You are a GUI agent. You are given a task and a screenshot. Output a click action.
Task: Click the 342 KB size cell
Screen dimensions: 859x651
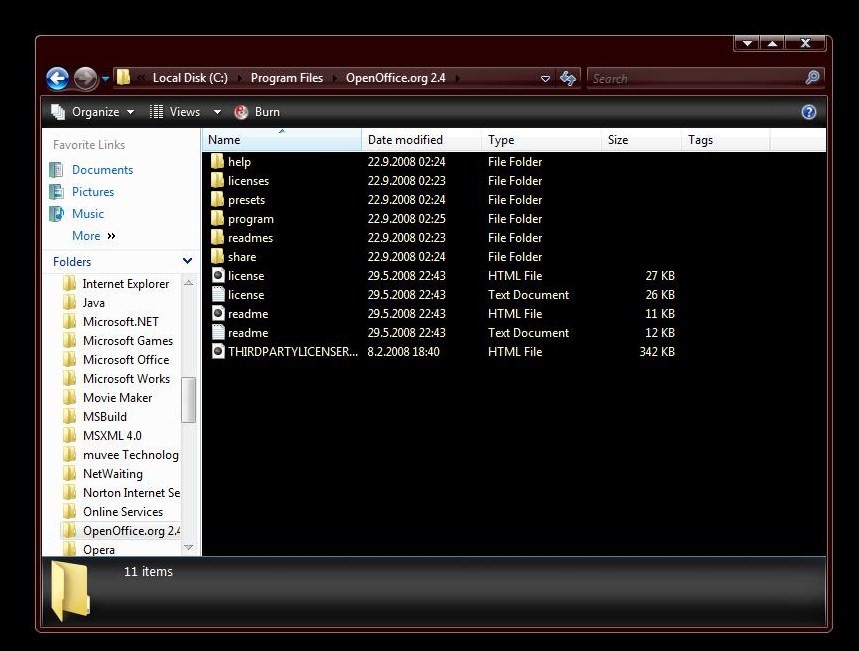pos(657,352)
